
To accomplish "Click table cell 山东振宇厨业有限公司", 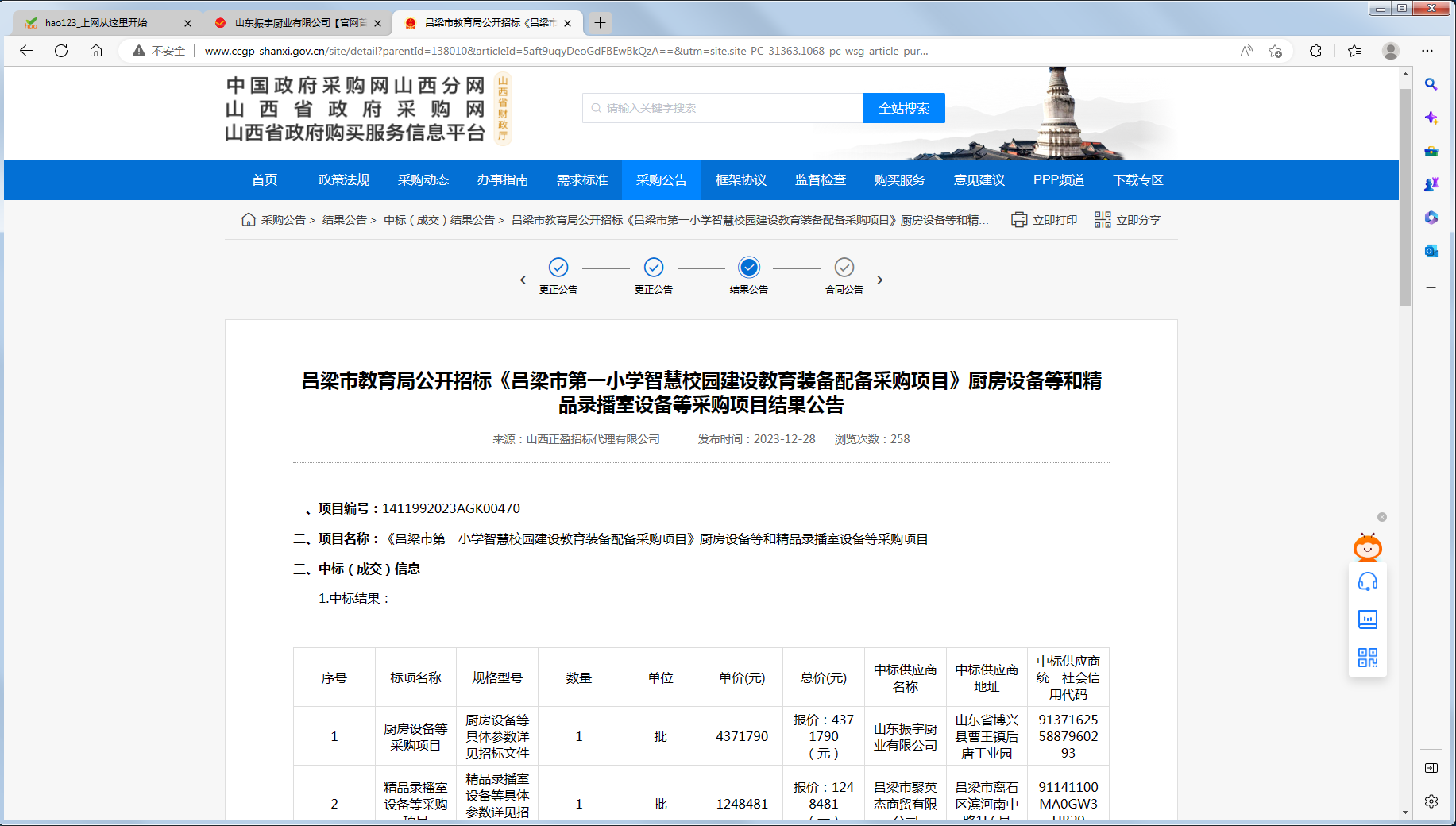I will click(906, 737).
